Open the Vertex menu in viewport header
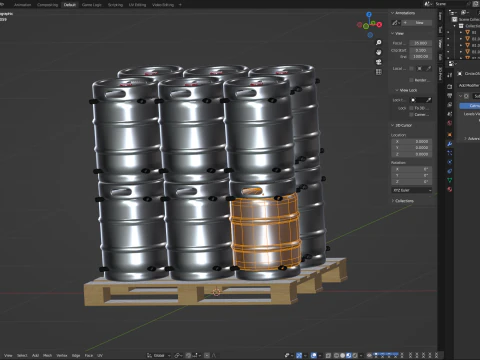The width and height of the screenshot is (480, 360). coord(62,355)
